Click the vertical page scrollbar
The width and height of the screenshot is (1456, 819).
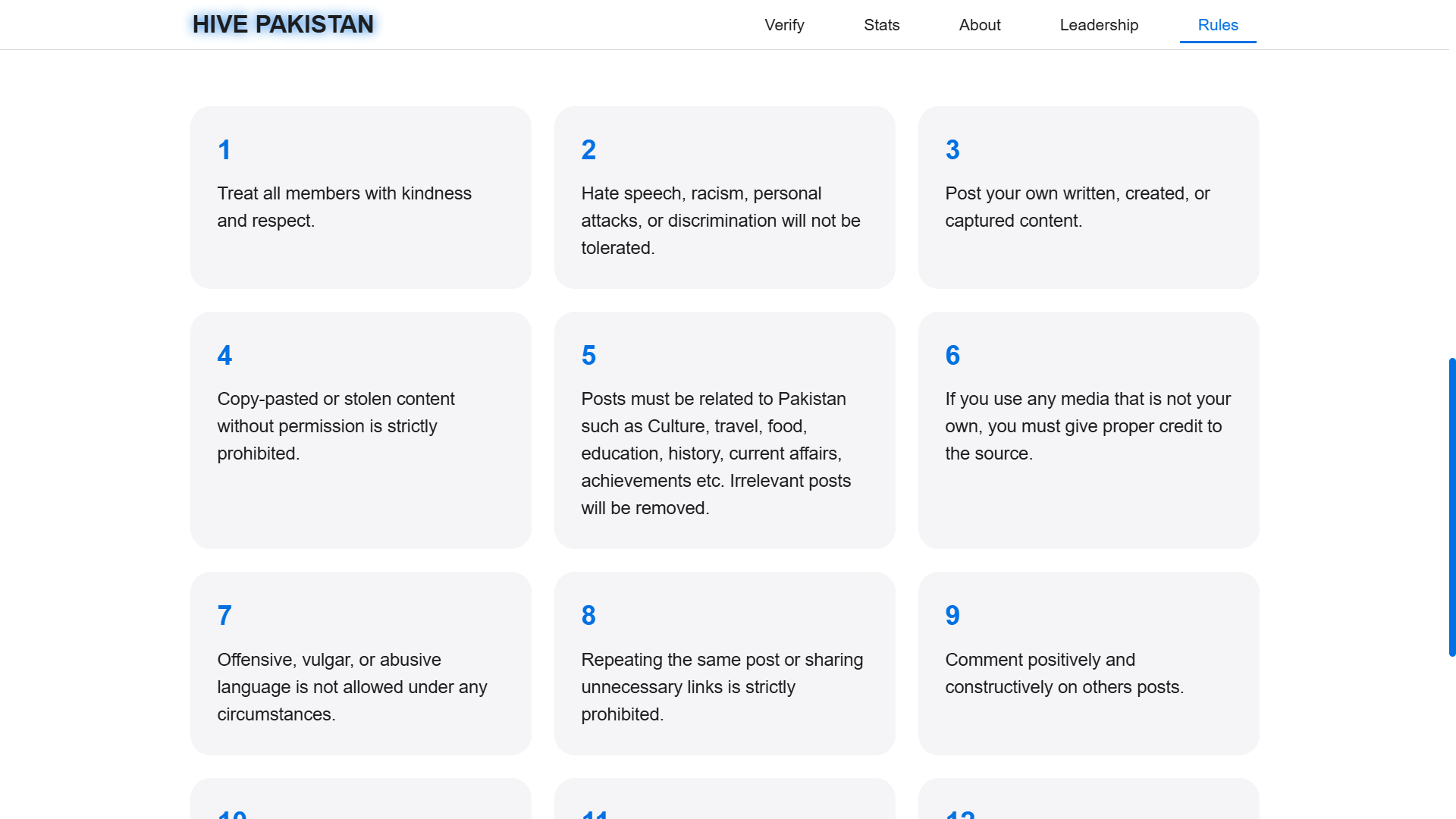point(1451,507)
